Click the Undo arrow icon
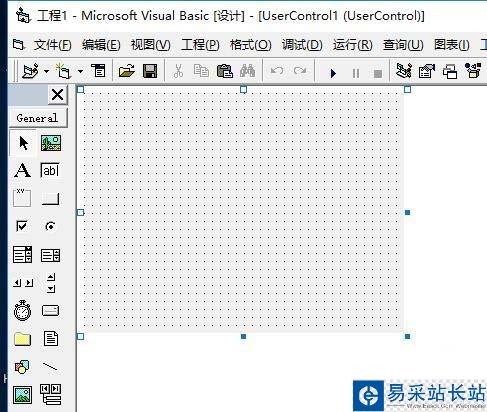Viewport: 487px width, 412px height. [277, 71]
